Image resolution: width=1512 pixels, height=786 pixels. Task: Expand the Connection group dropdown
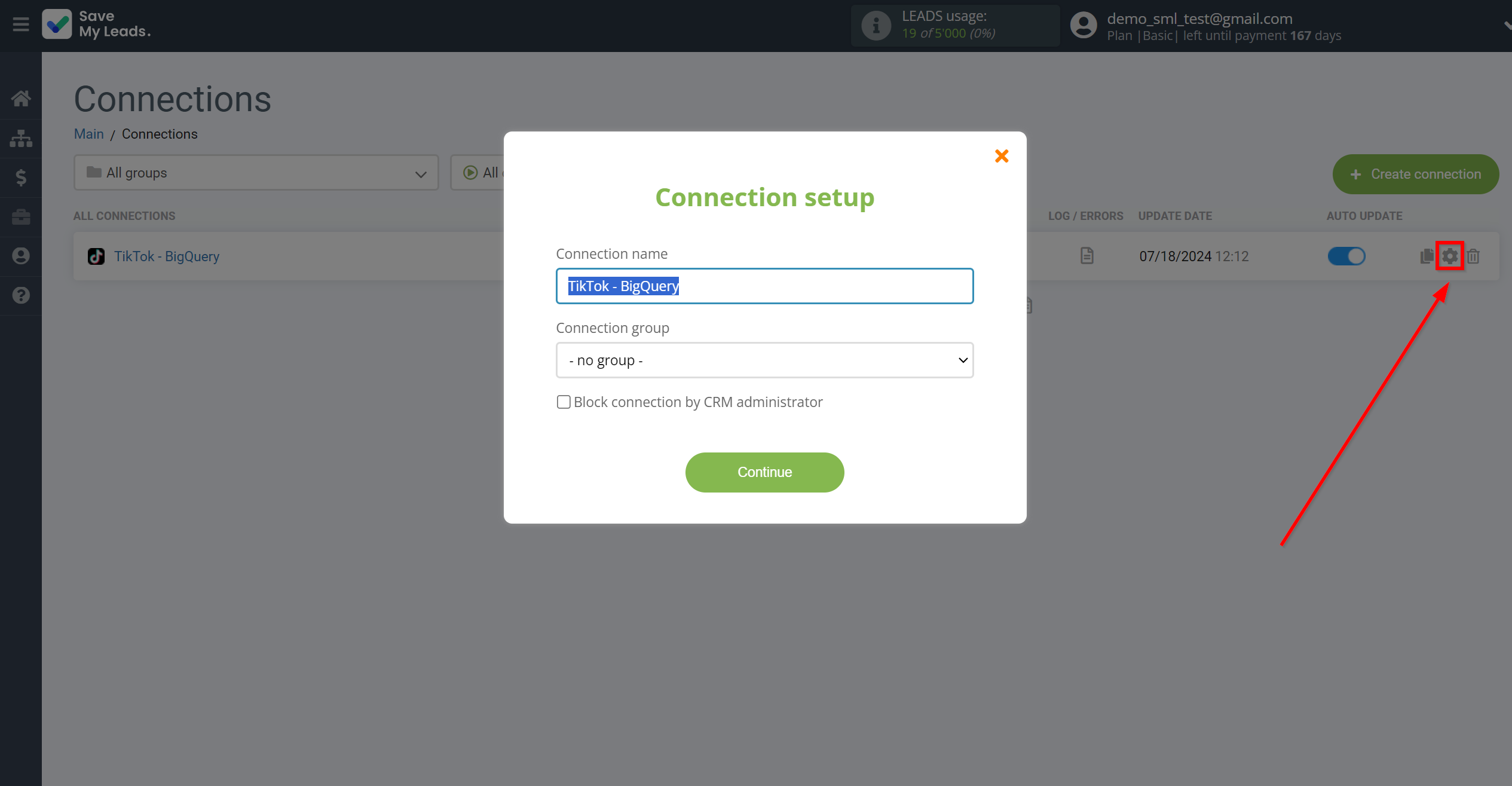[765, 359]
